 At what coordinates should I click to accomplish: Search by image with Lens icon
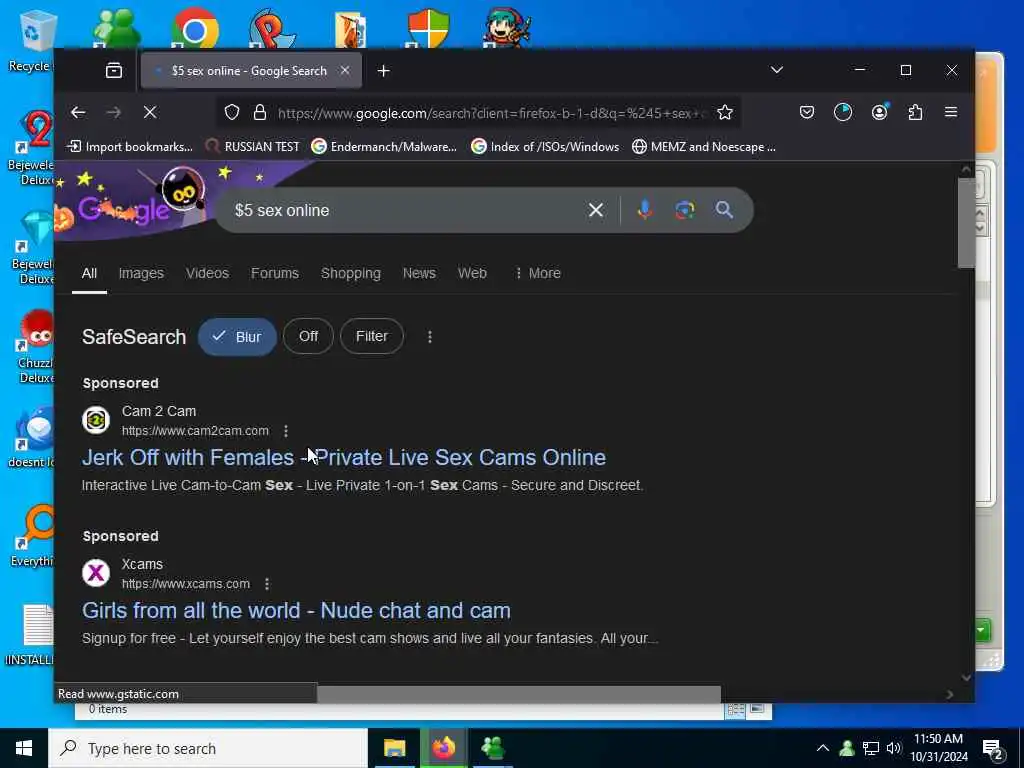(684, 210)
